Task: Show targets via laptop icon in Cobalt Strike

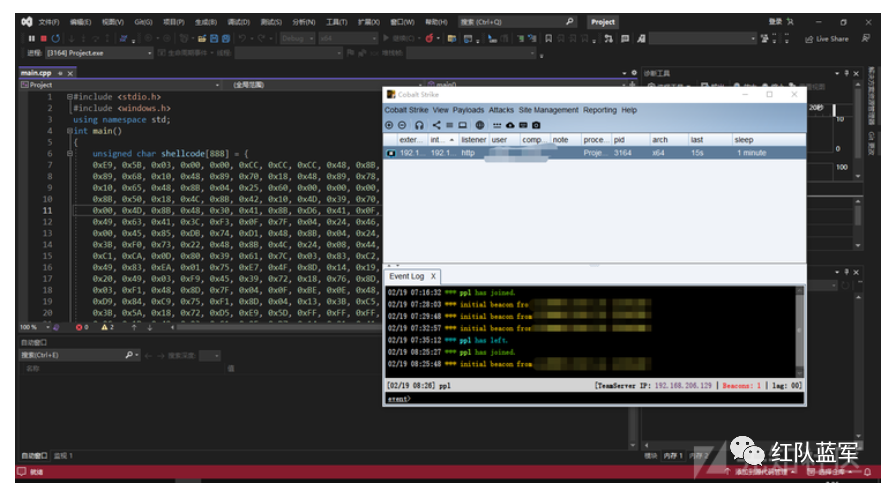Action: [x=463, y=125]
